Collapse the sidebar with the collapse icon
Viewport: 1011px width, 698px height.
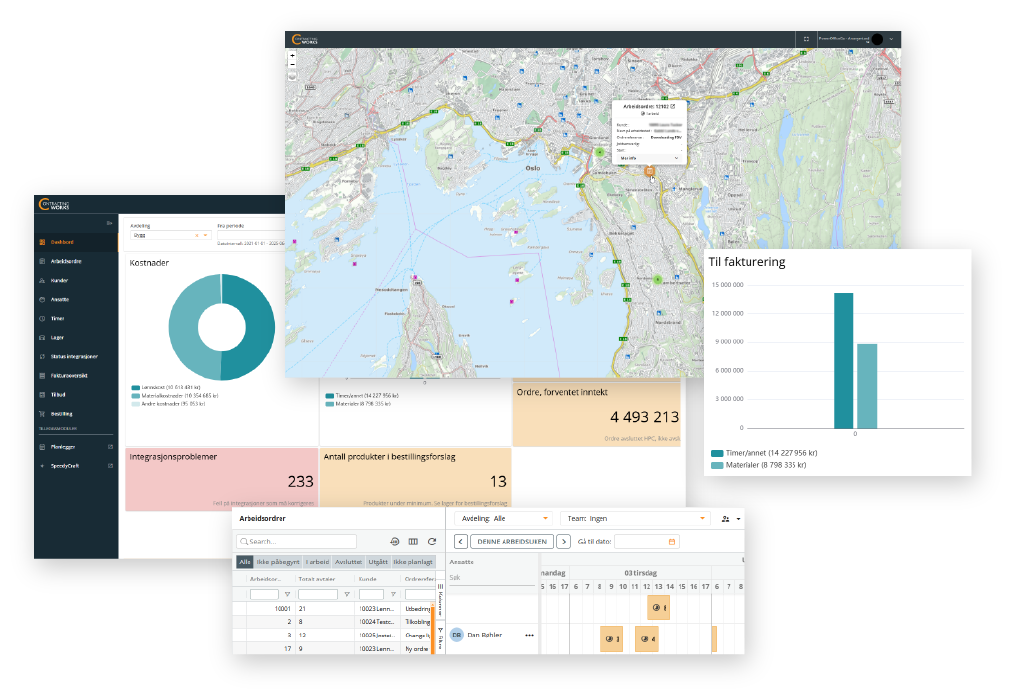point(109,222)
